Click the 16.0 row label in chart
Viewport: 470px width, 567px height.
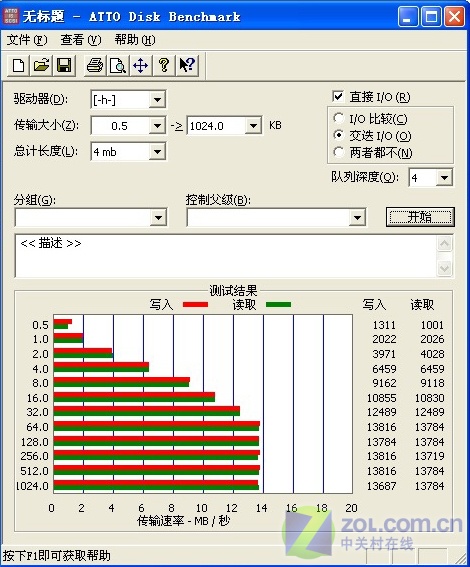click(38, 398)
